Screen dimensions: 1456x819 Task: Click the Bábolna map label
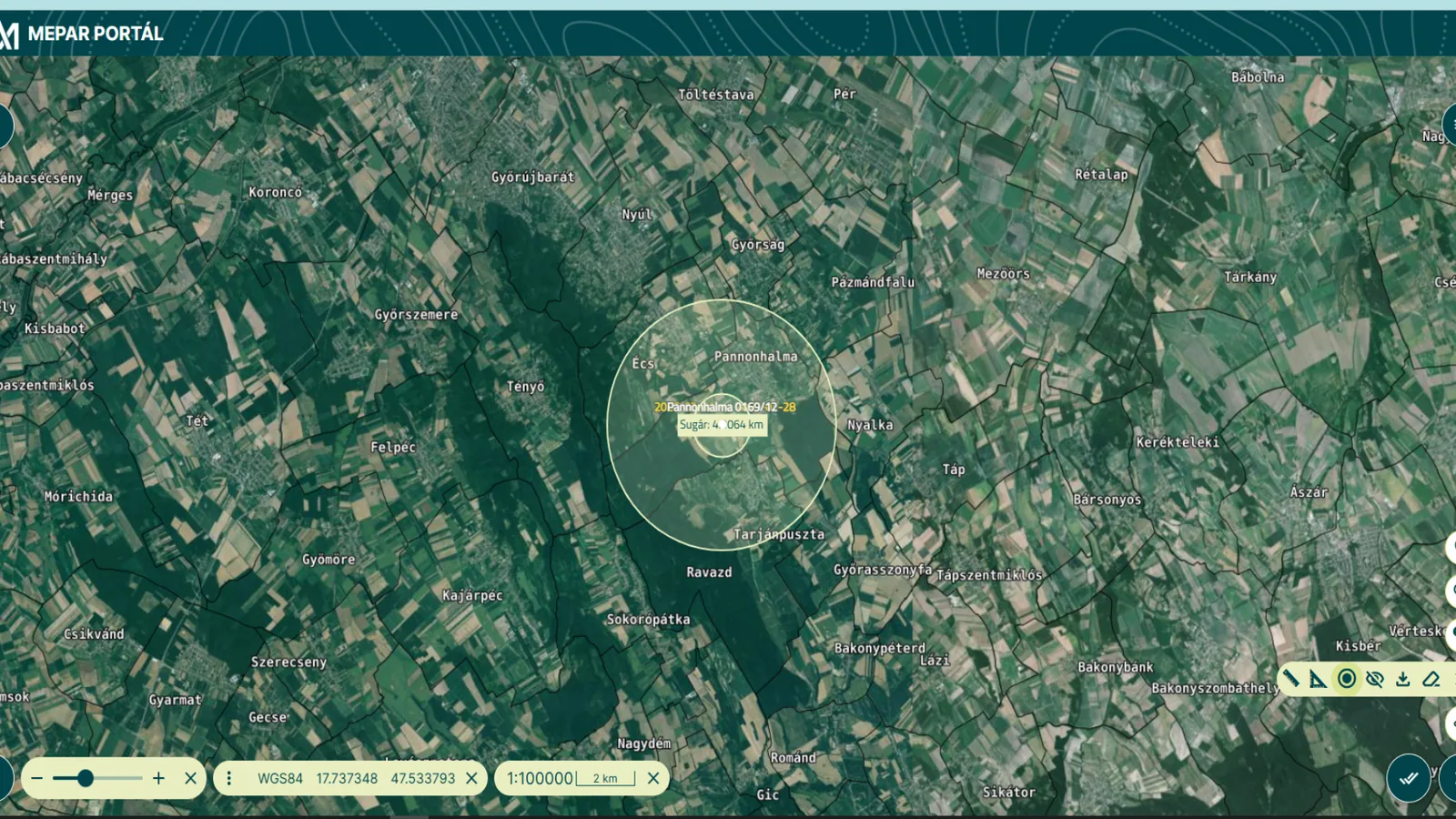[1258, 77]
